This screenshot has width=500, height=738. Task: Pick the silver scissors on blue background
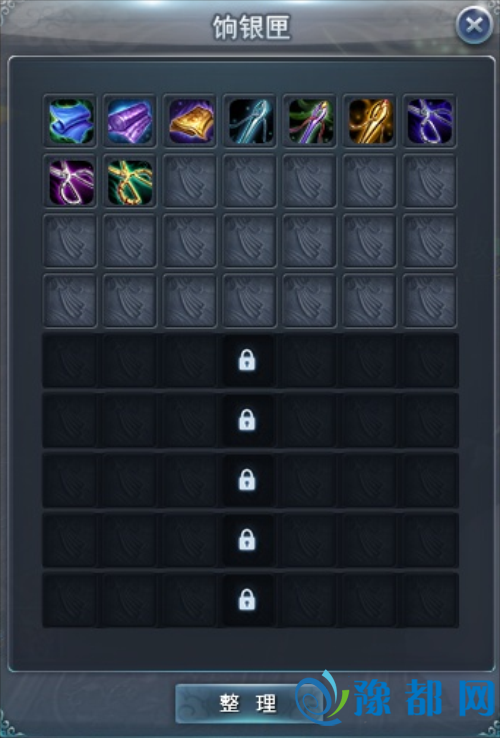pyautogui.click(x=430, y=121)
